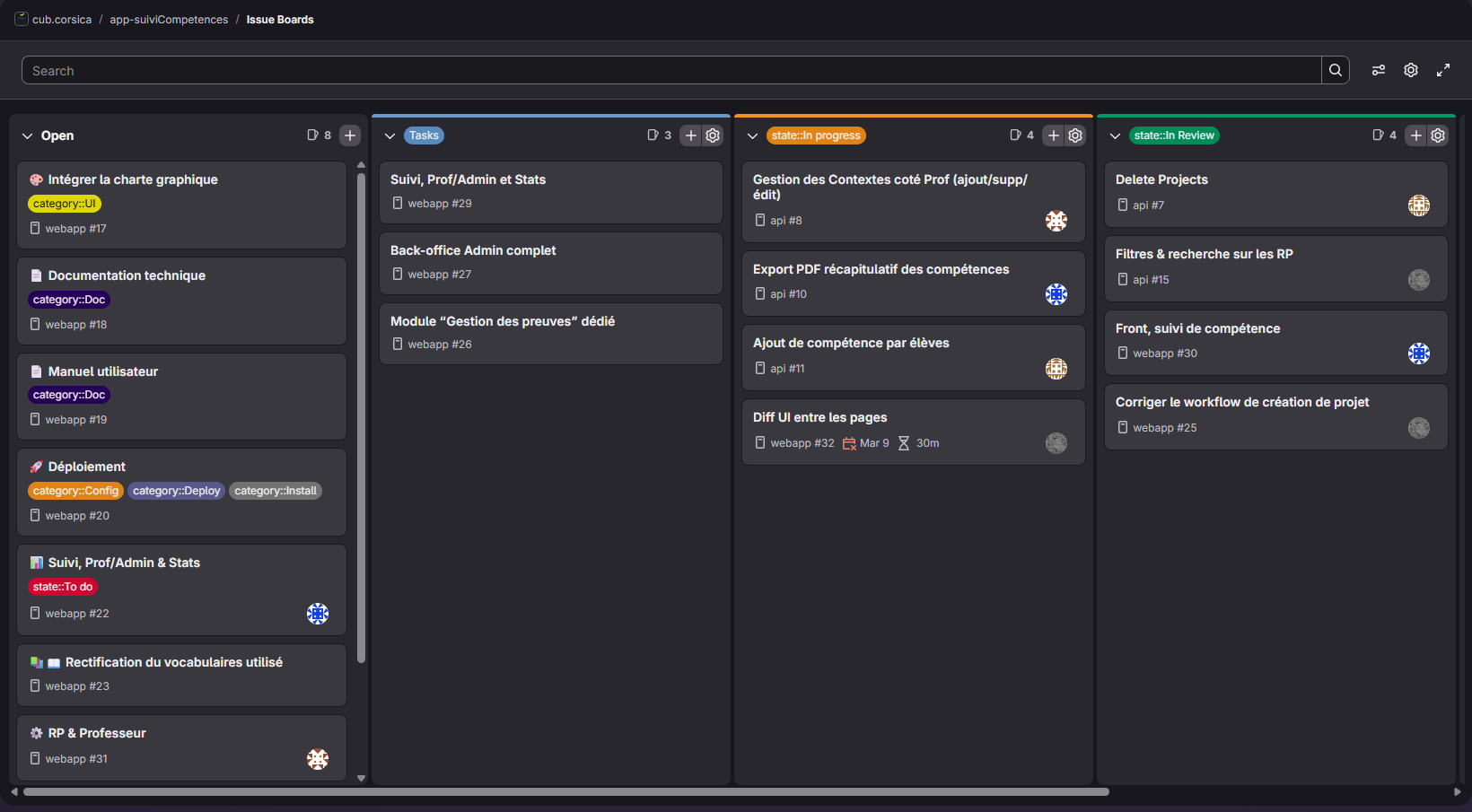
Task: Open Rectification du vocabulaires utilisé issue
Action: (174, 662)
